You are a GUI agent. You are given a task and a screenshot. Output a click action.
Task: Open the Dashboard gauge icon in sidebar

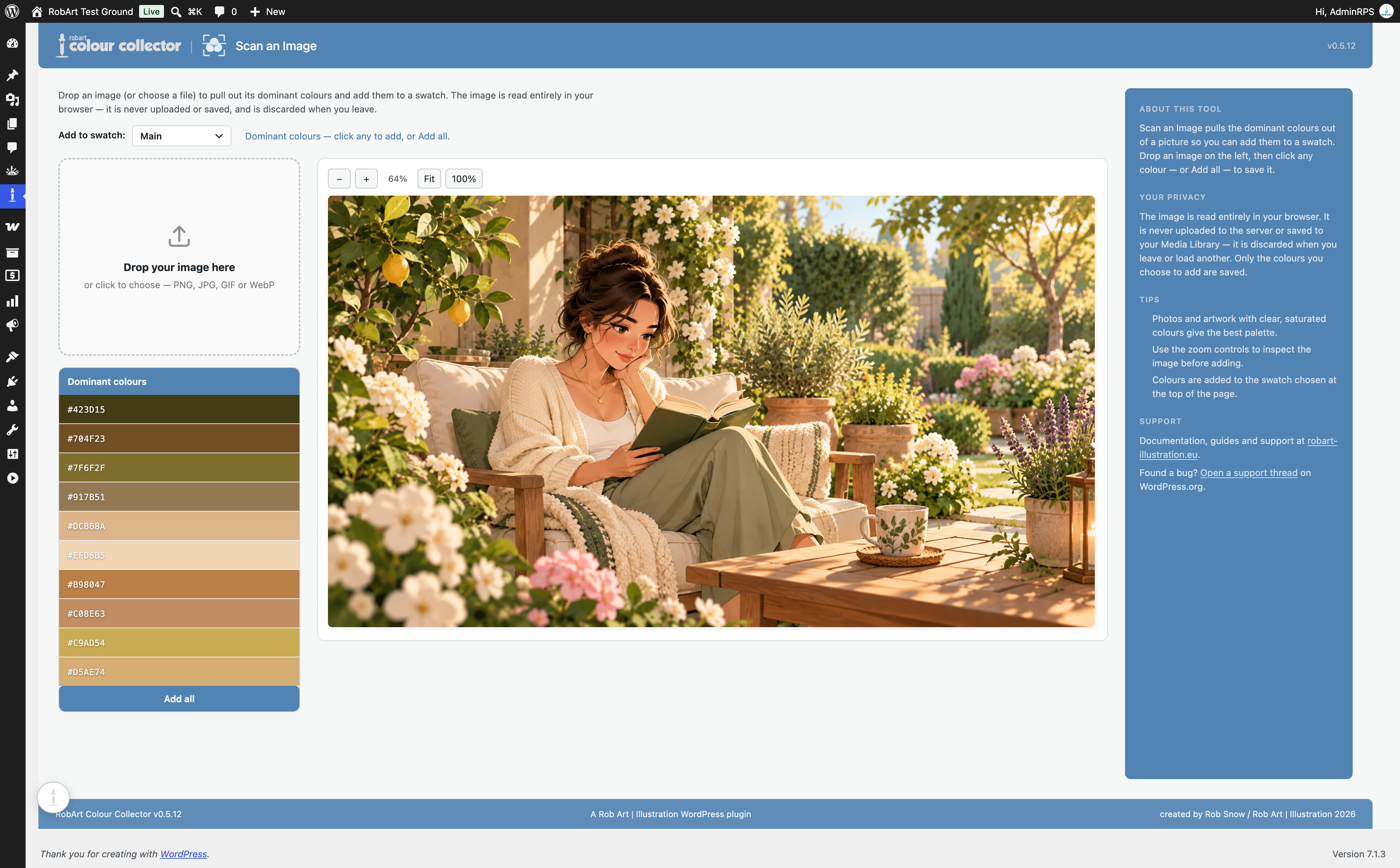(x=12, y=44)
